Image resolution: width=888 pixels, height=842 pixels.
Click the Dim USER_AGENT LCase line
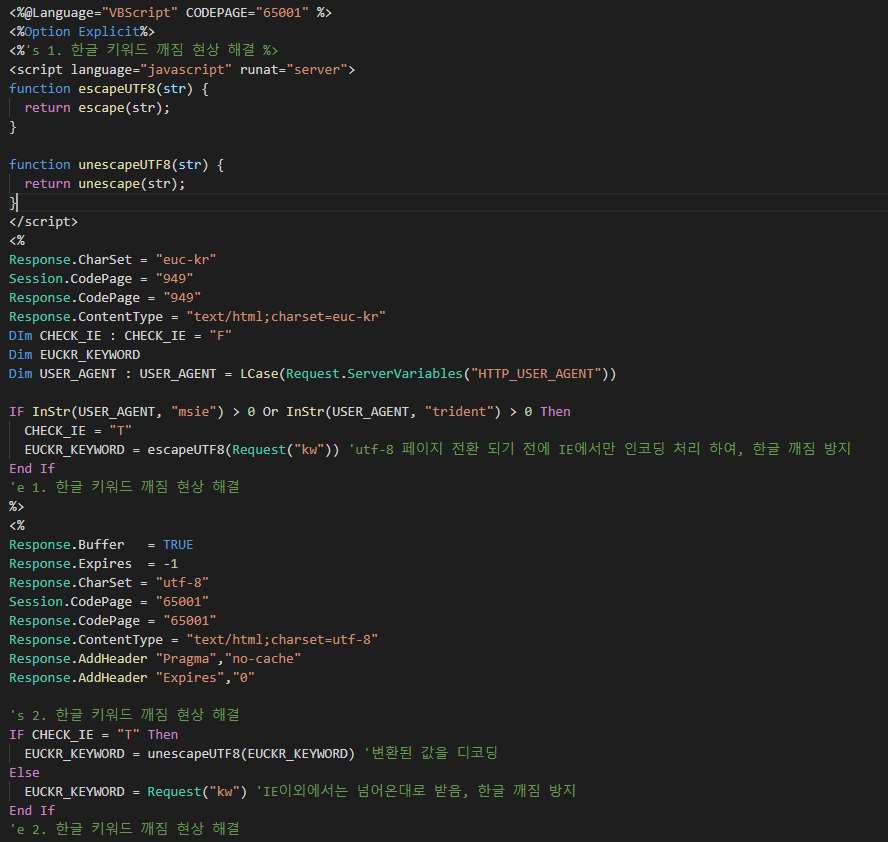(313, 374)
